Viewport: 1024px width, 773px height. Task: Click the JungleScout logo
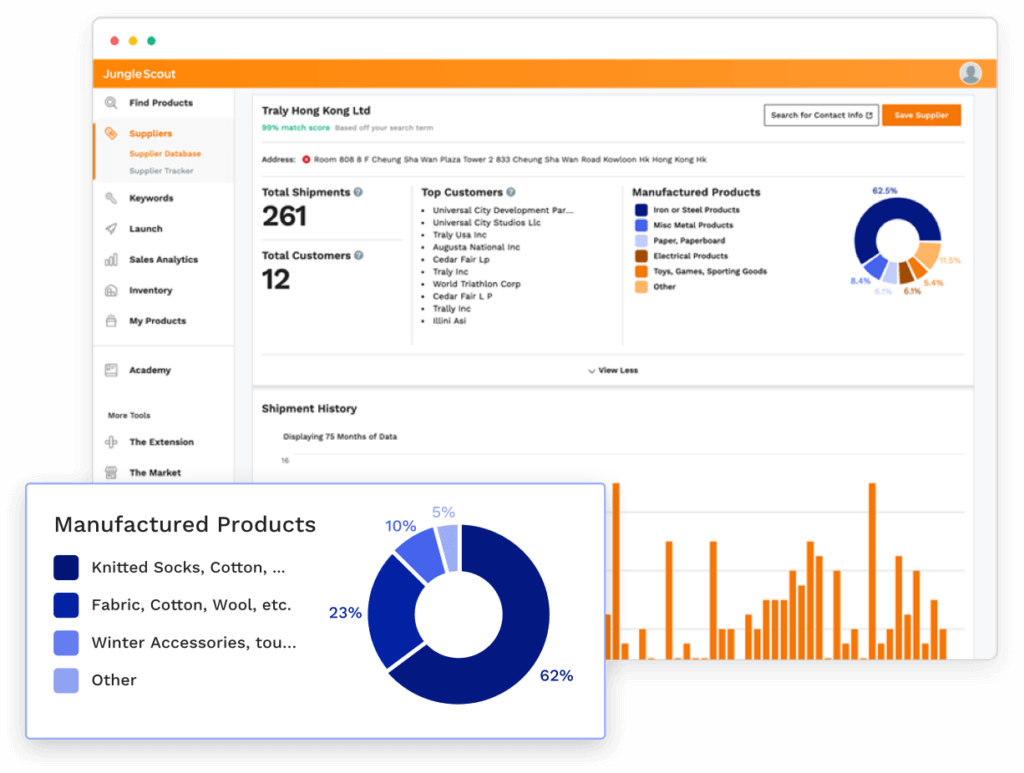coord(139,74)
